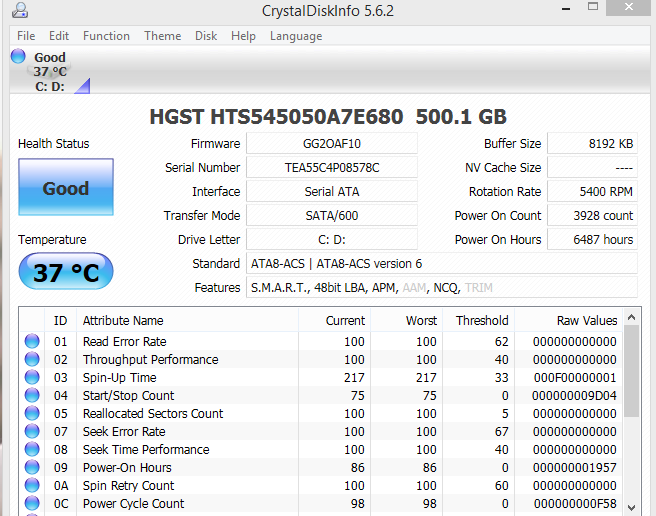The width and height of the screenshot is (656, 516).
Task: Click the Serial Number TEA55C4P08578C field
Action: [x=332, y=168]
